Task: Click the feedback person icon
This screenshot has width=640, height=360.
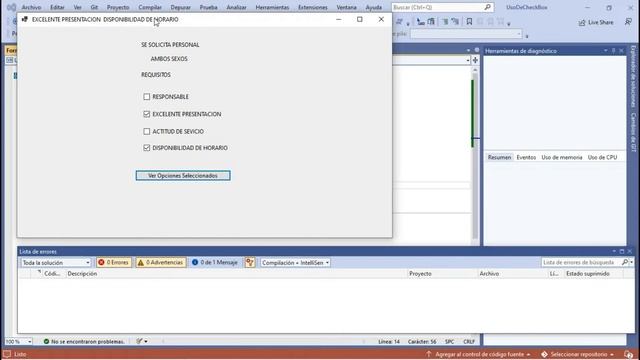Action: (x=628, y=22)
